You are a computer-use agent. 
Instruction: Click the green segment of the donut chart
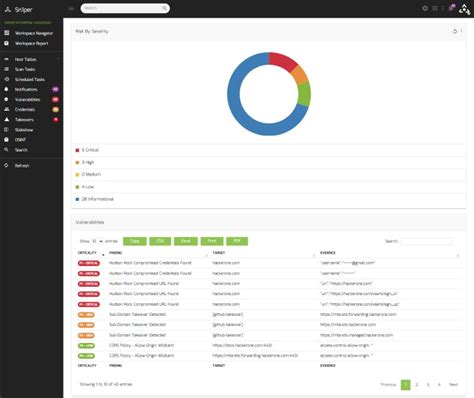(x=304, y=94)
